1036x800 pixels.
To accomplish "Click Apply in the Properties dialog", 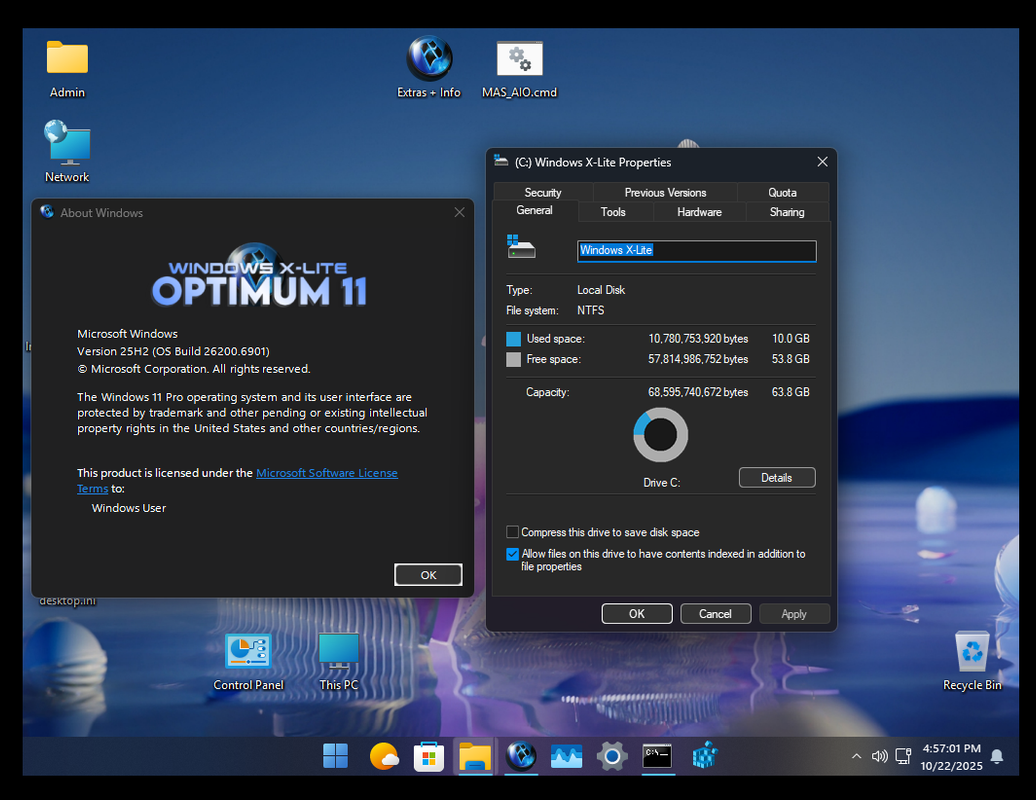I will point(794,614).
